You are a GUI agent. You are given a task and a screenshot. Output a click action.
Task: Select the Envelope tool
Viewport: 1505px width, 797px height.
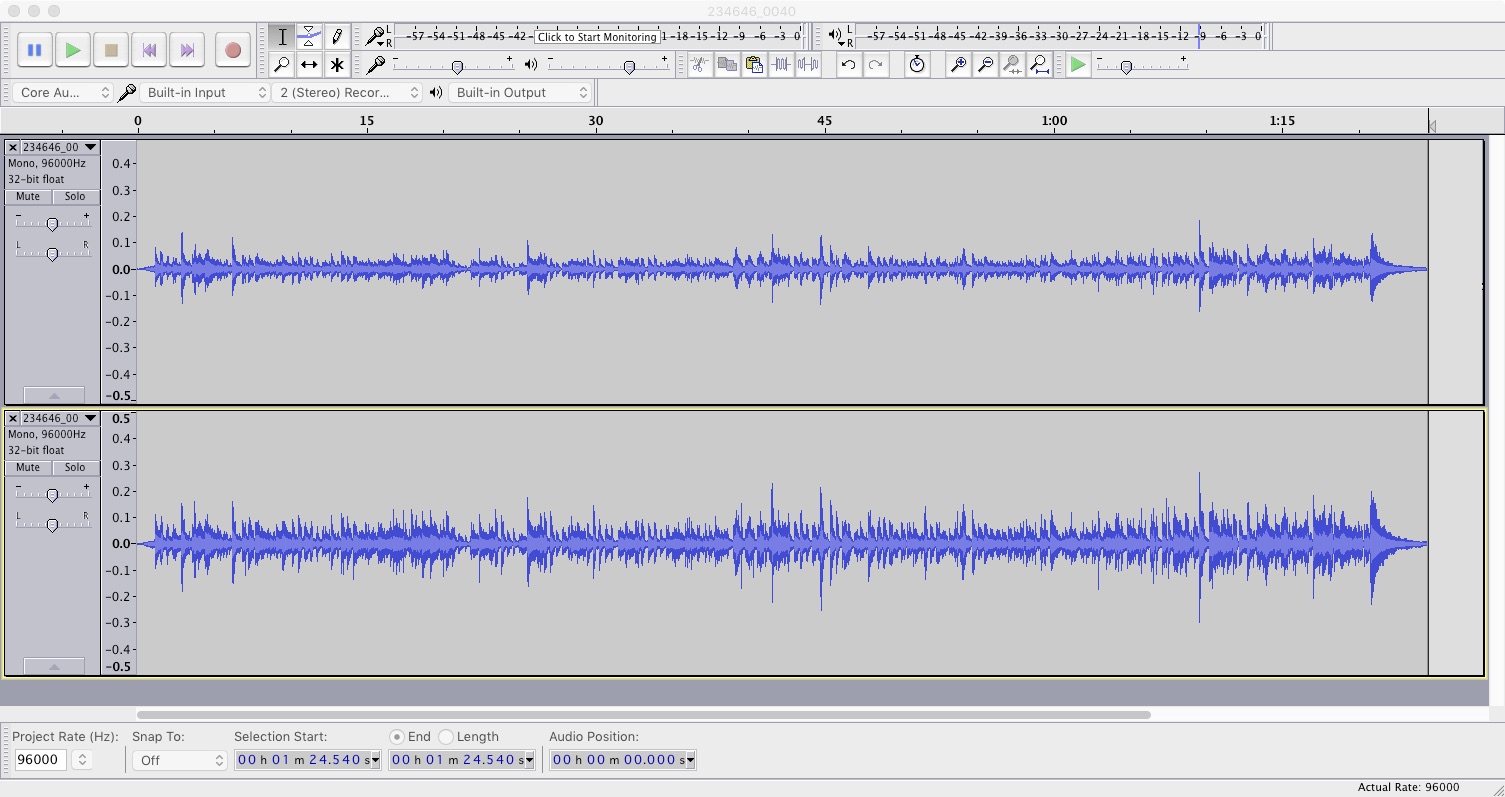click(310, 36)
